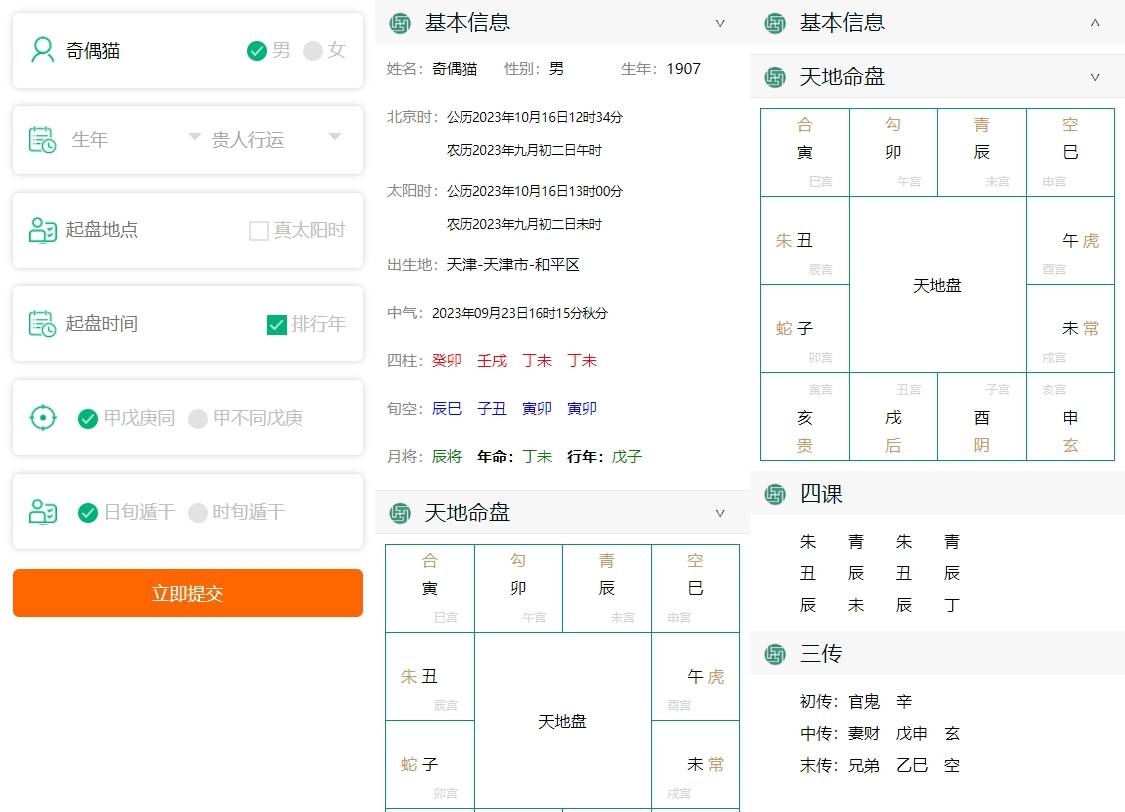This screenshot has width=1125, height=812.
Task: Click the green emblem beside 四课
Action: click(x=775, y=494)
